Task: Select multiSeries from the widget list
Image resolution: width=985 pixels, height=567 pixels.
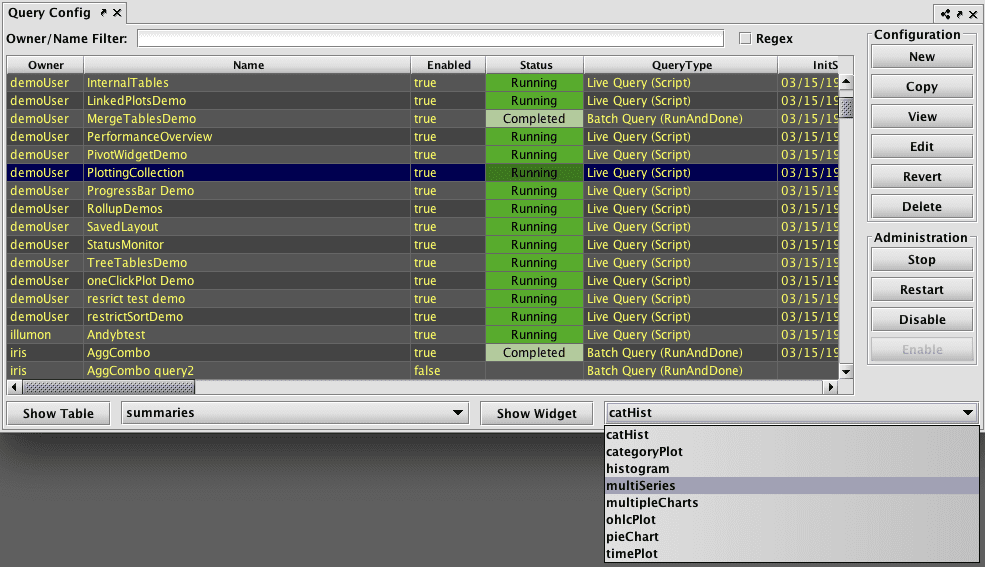Action: point(640,486)
